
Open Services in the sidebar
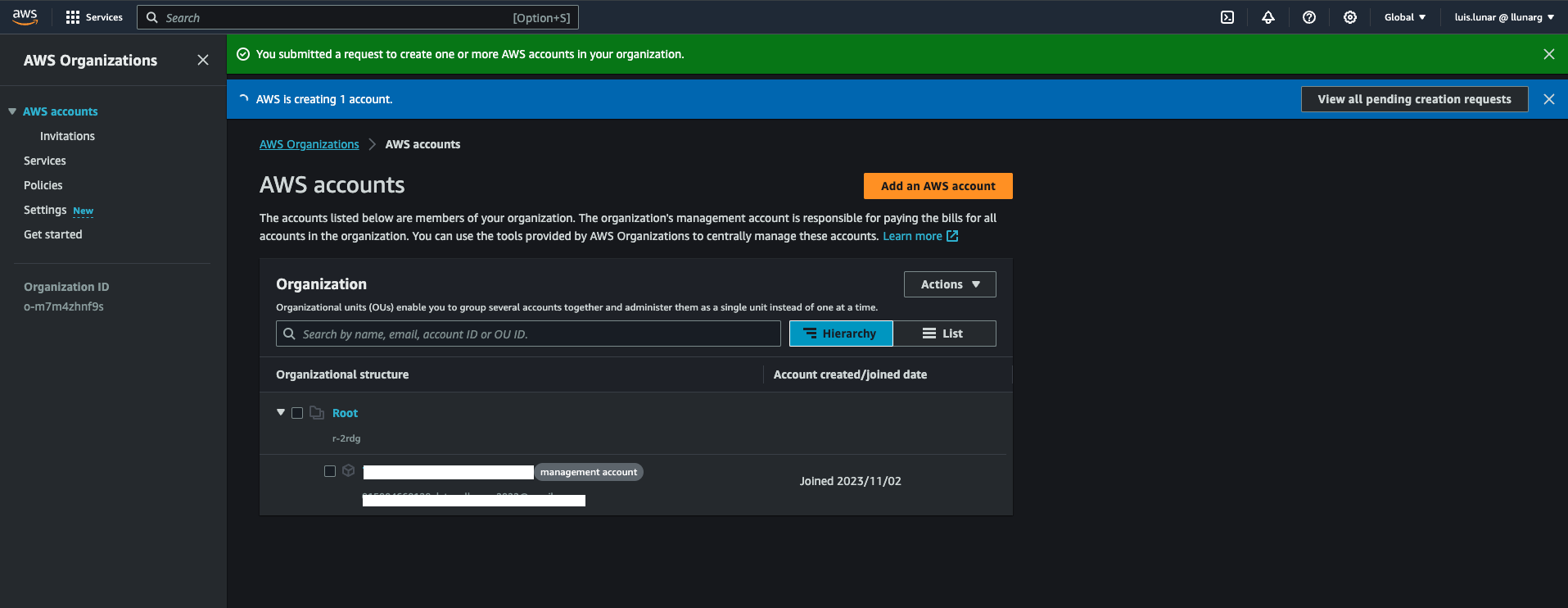point(45,161)
